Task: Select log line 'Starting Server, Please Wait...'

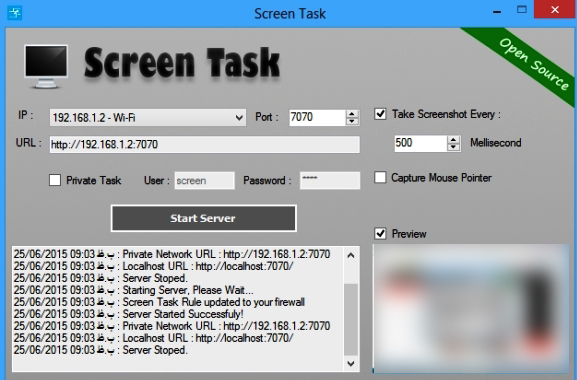Action: tap(134, 290)
